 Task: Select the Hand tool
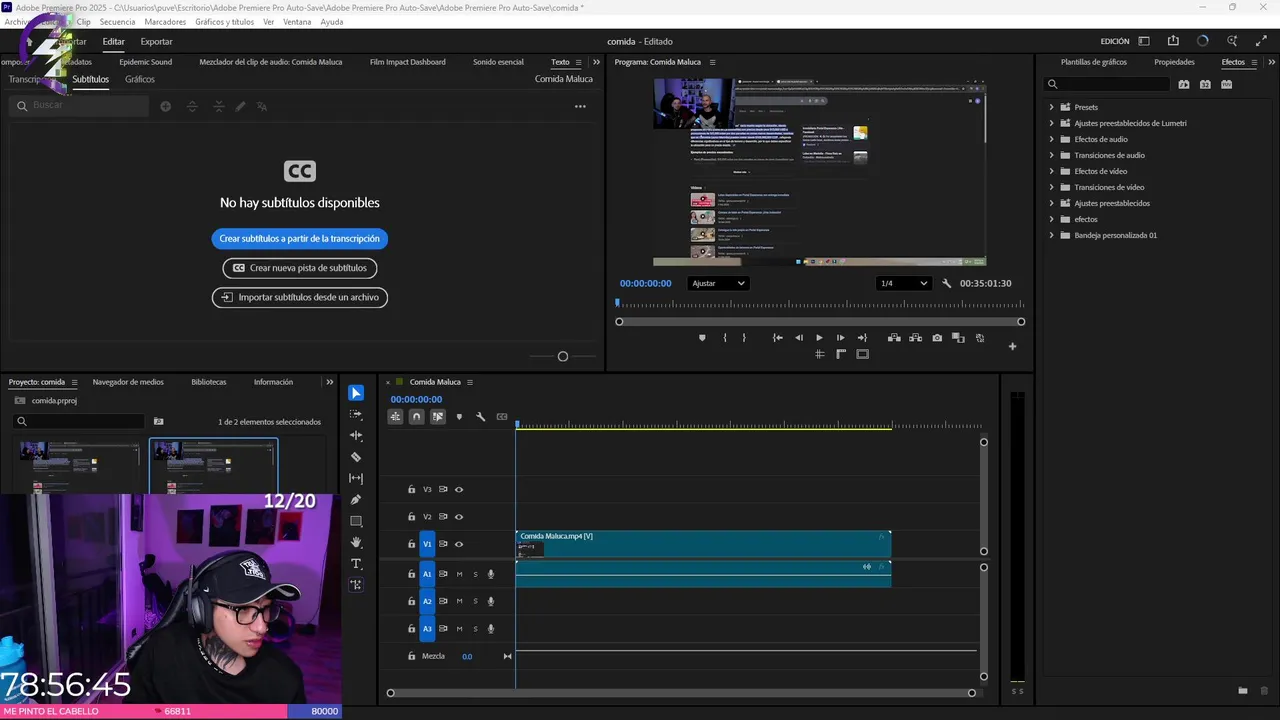[x=356, y=543]
